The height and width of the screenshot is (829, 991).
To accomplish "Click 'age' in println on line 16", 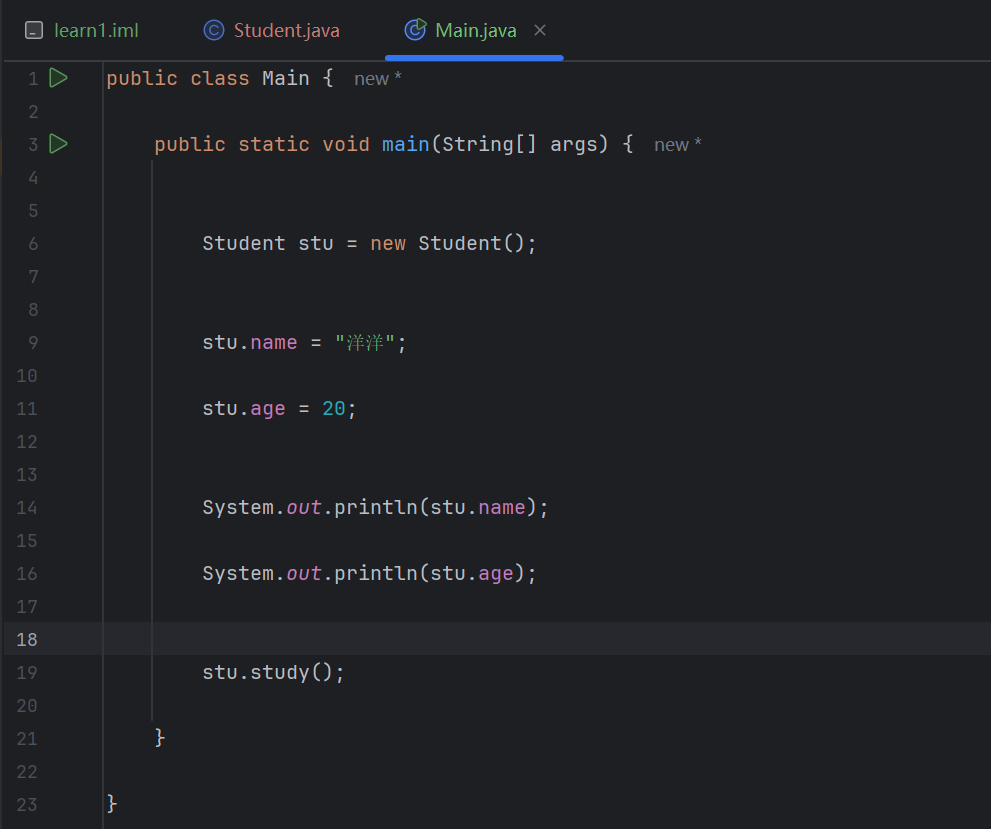I will pos(496,574).
